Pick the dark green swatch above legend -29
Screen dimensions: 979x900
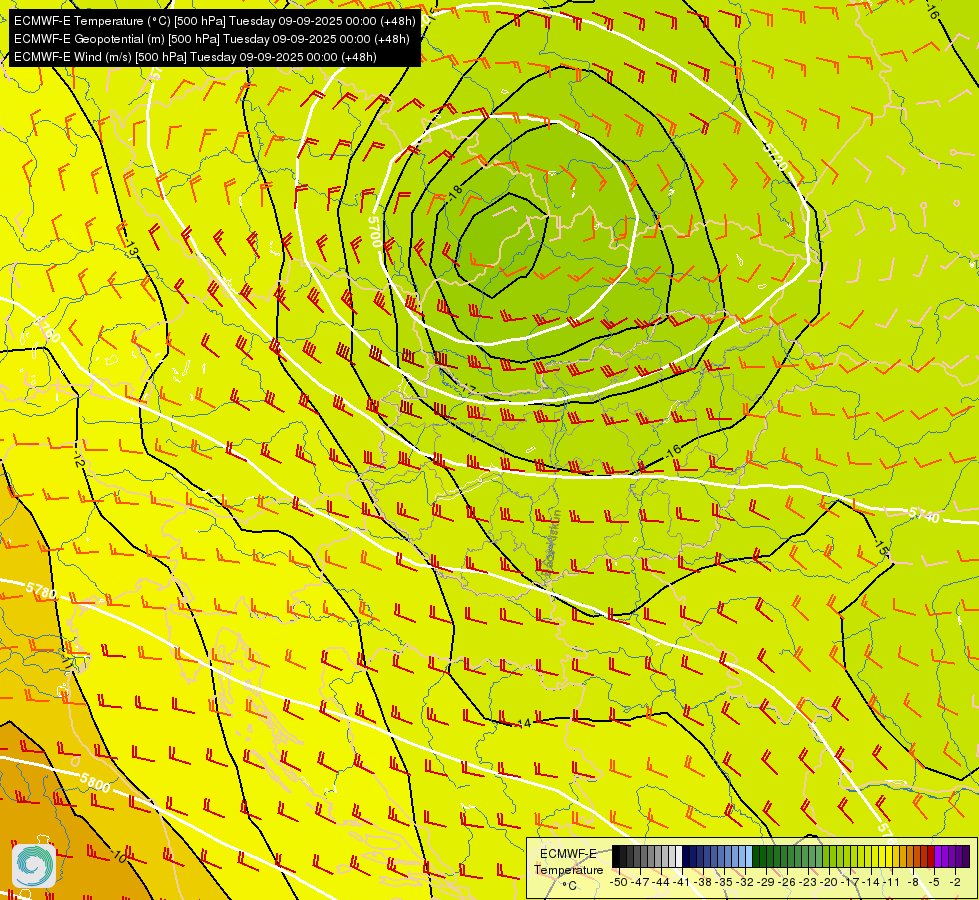click(x=763, y=857)
